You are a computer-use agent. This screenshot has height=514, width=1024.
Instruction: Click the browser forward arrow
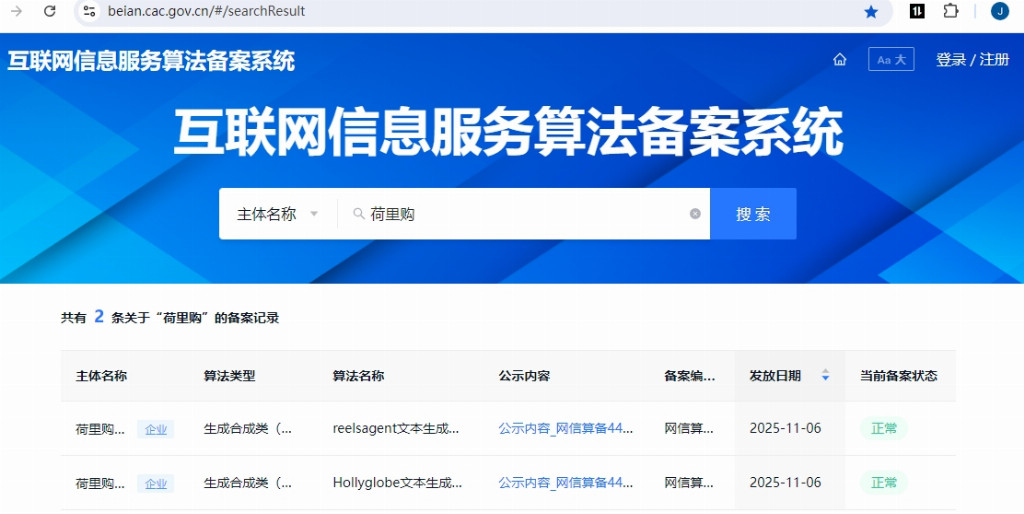click(x=16, y=11)
